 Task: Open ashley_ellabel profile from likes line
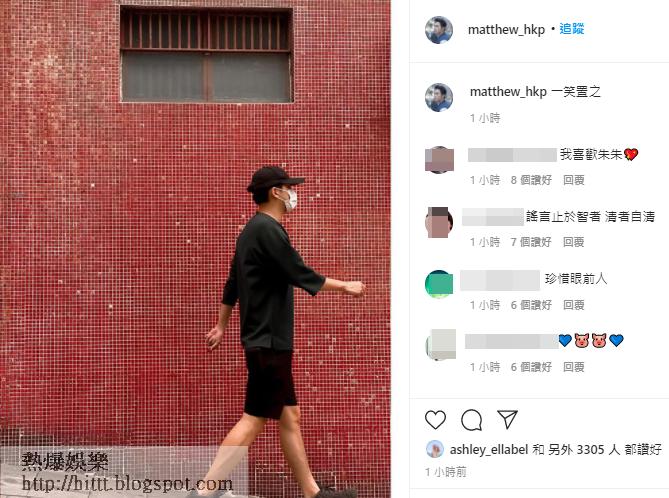coord(489,449)
